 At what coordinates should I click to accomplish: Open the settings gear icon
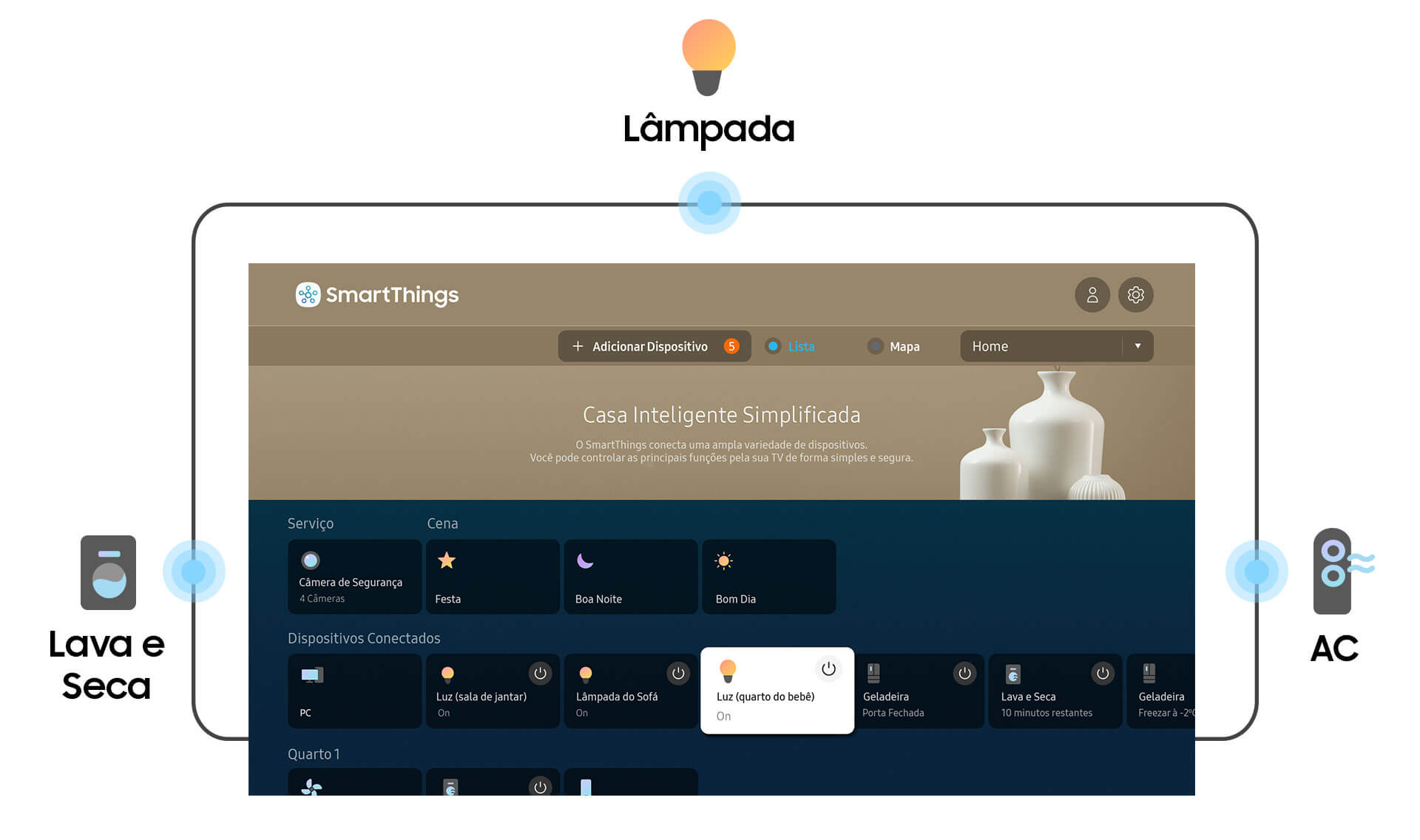point(1135,295)
